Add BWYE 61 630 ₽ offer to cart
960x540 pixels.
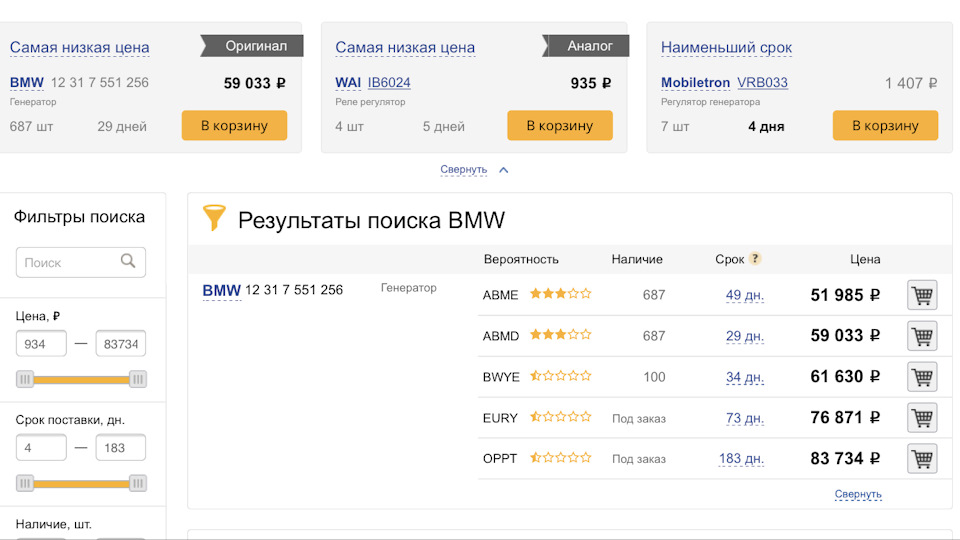pyautogui.click(x=922, y=377)
